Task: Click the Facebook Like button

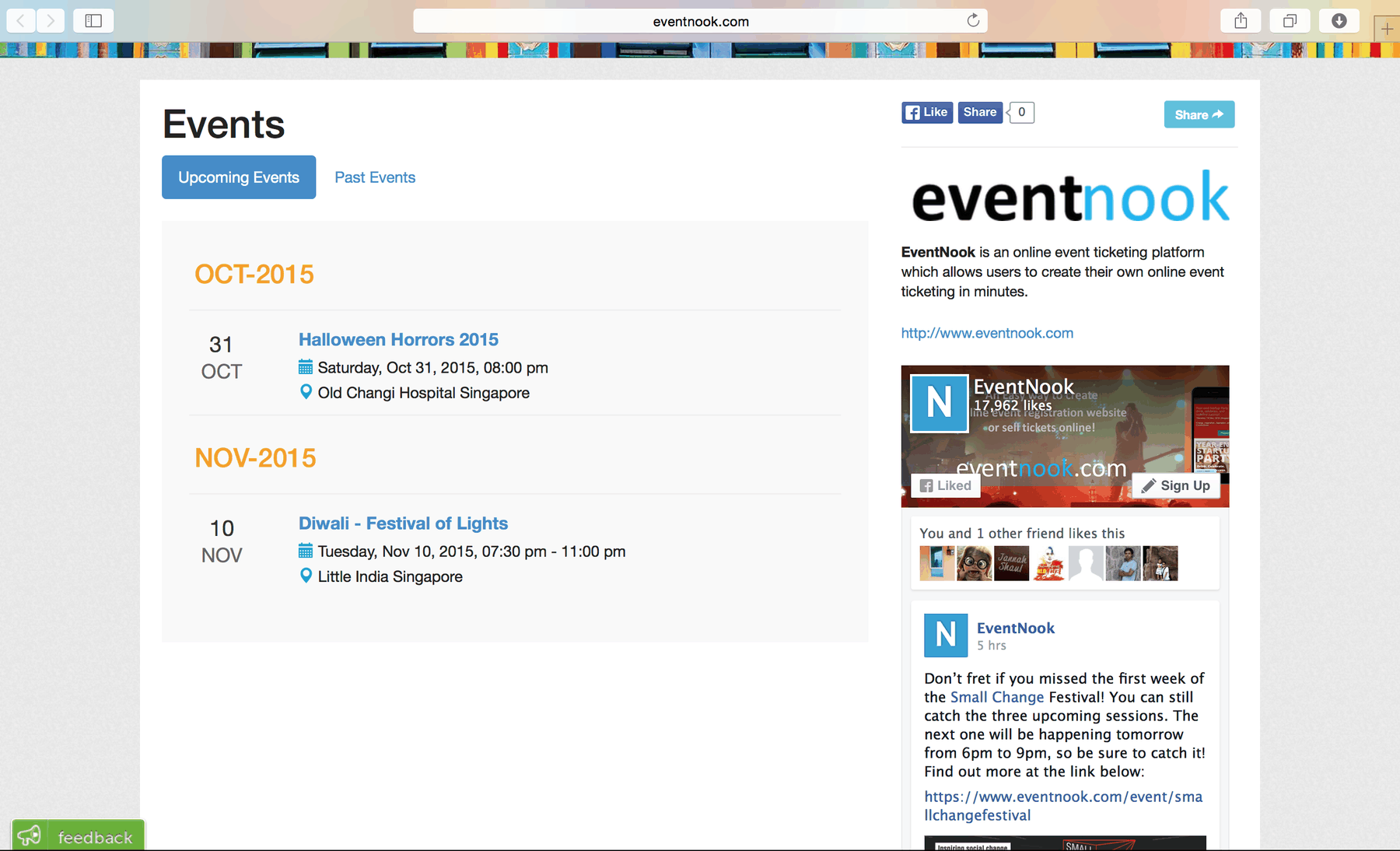Action: pyautogui.click(x=927, y=113)
